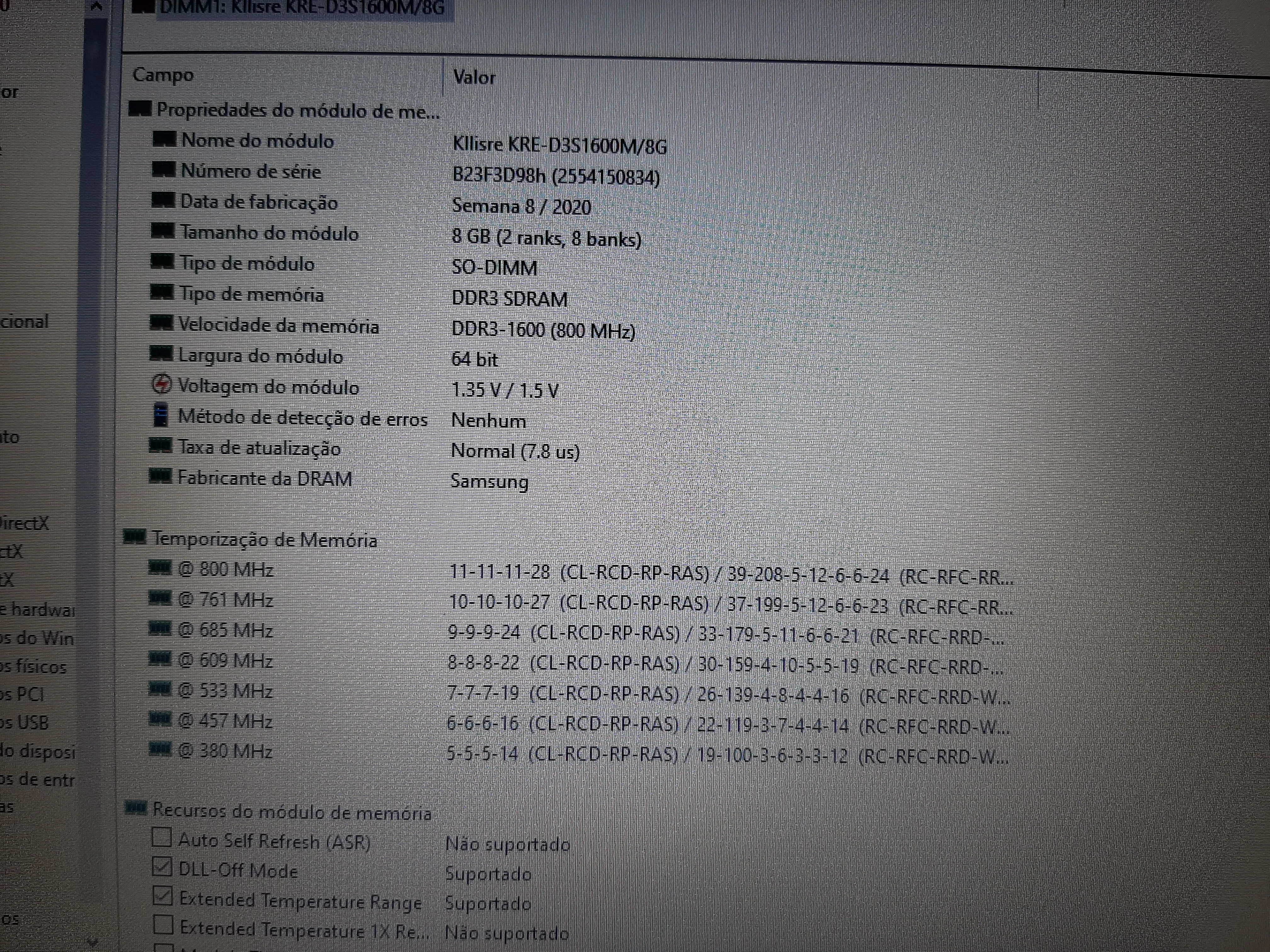1270x952 pixels.
Task: Toggle Extended Temperature 1X Refresh checkbox
Action: tap(163, 925)
